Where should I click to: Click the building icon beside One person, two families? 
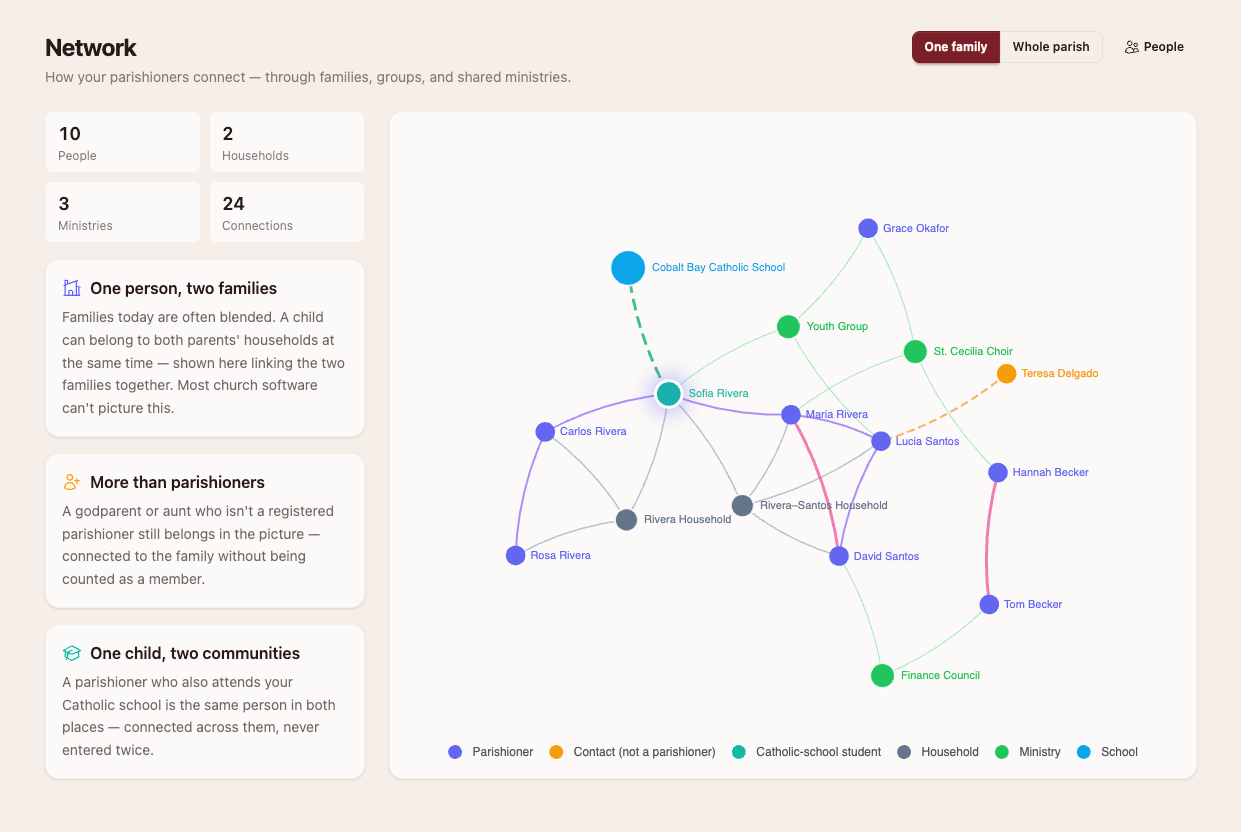72,288
